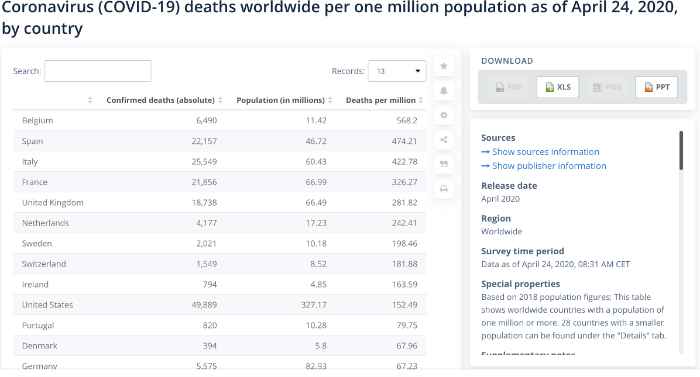Sort by the country name column arrows
The width and height of the screenshot is (700, 377).
[x=90, y=100]
